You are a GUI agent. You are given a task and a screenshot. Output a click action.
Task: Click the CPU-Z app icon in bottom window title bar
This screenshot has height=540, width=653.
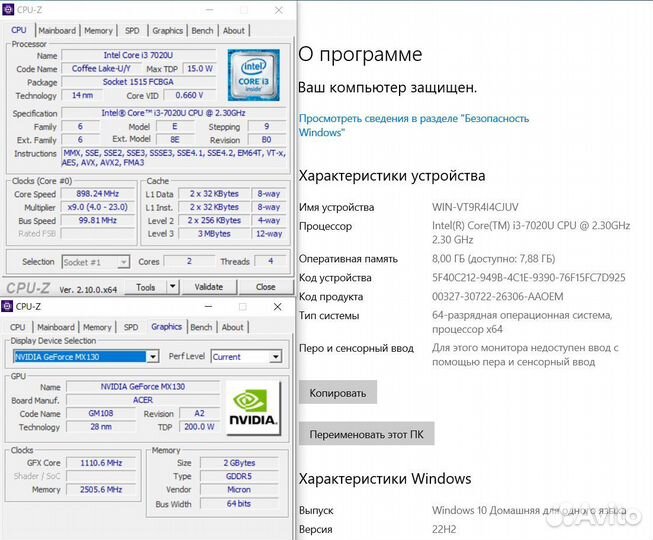[7, 306]
